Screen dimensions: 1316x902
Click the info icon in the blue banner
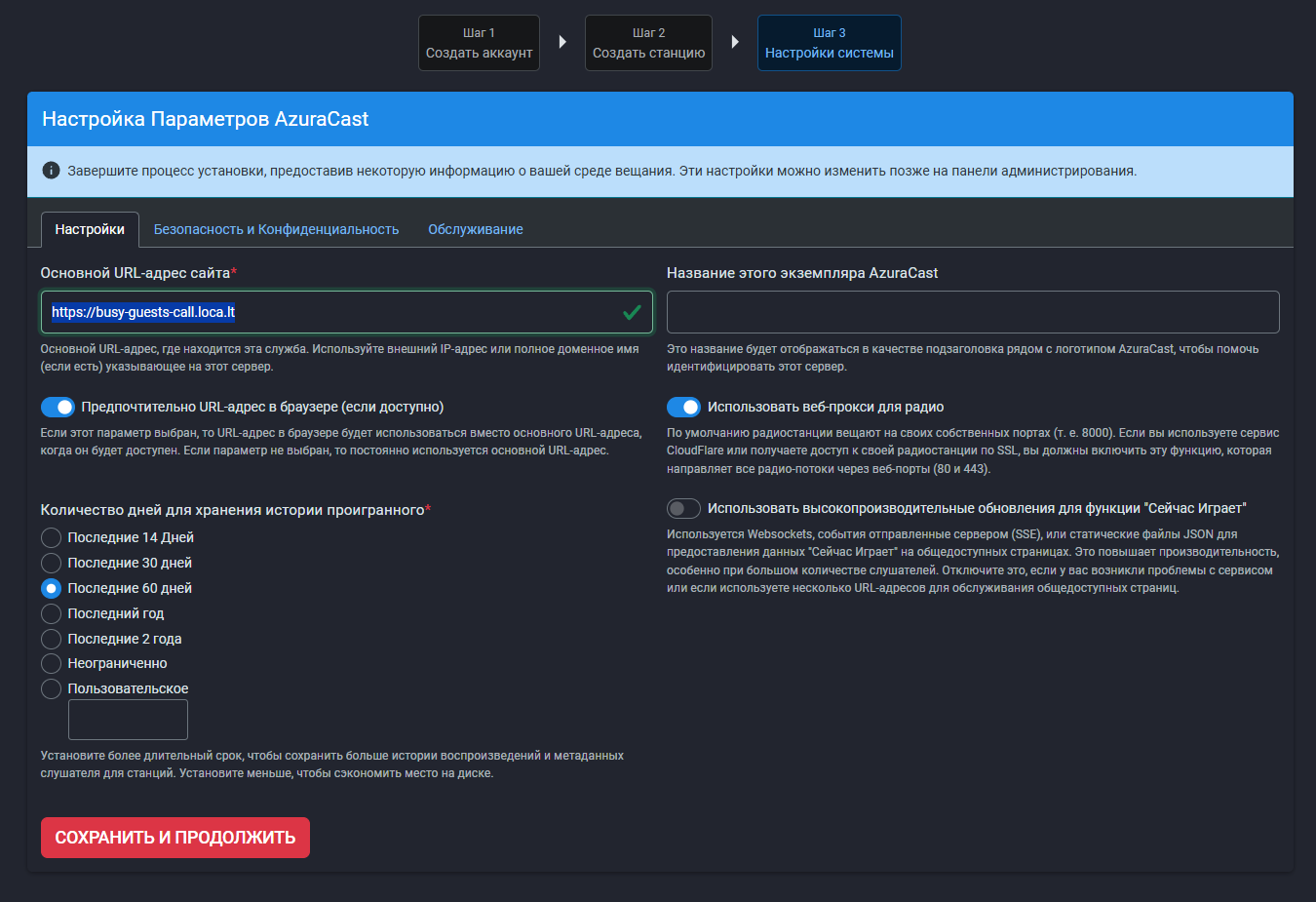52,171
